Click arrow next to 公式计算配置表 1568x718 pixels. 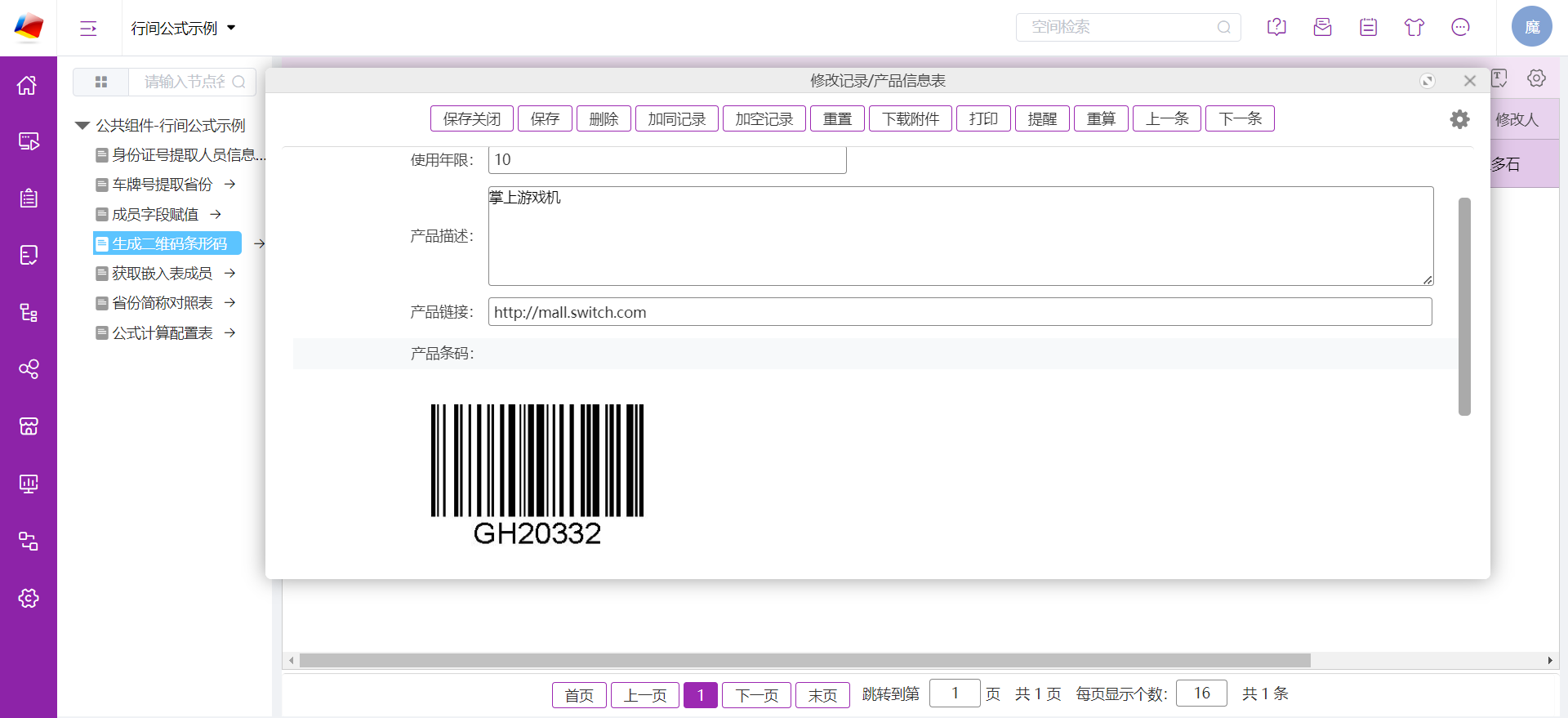230,332
